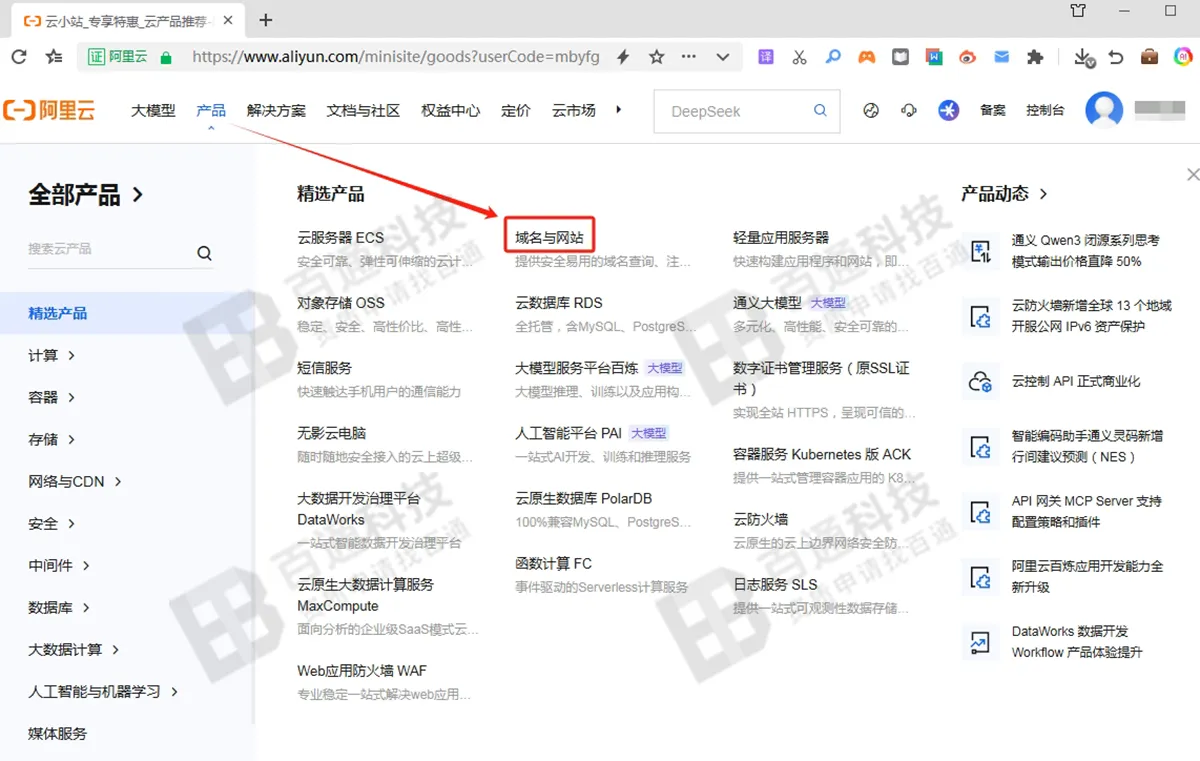
Task: Open the puzzle-piece extensions manager
Action: point(1035,57)
